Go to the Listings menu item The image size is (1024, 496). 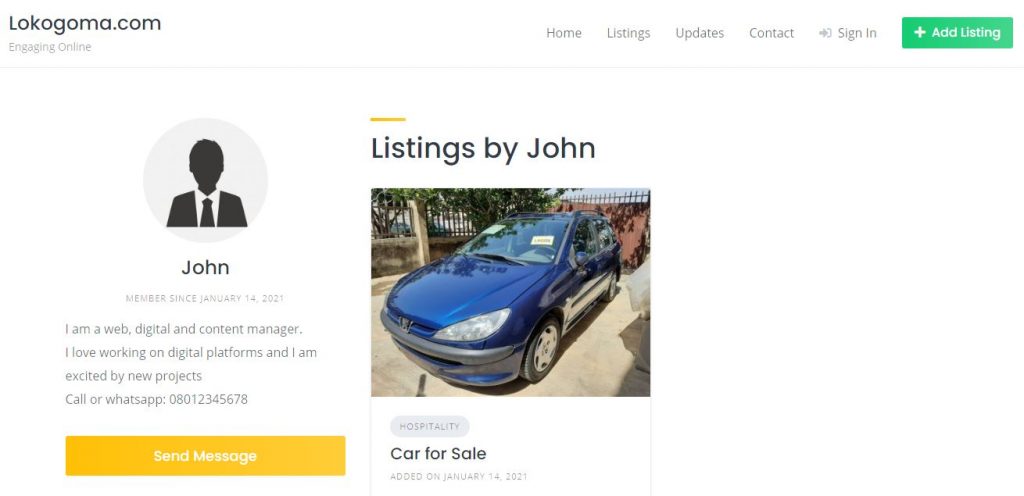pyautogui.click(x=628, y=33)
